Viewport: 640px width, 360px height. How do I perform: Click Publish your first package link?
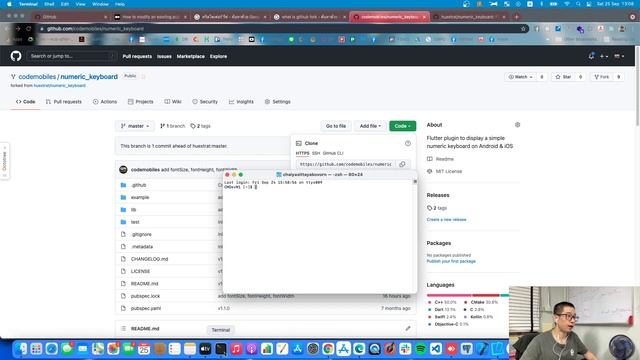click(451, 261)
